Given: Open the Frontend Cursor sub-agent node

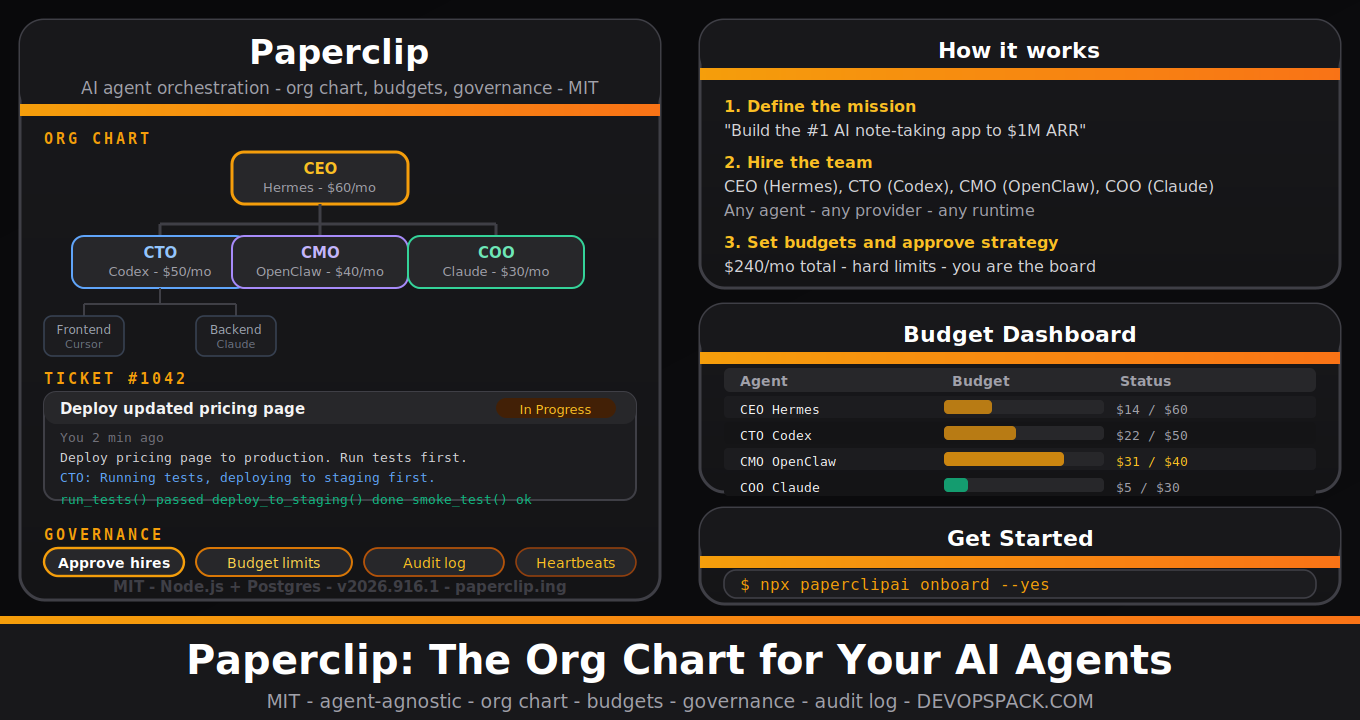Looking at the screenshot, I should pyautogui.click(x=84, y=336).
